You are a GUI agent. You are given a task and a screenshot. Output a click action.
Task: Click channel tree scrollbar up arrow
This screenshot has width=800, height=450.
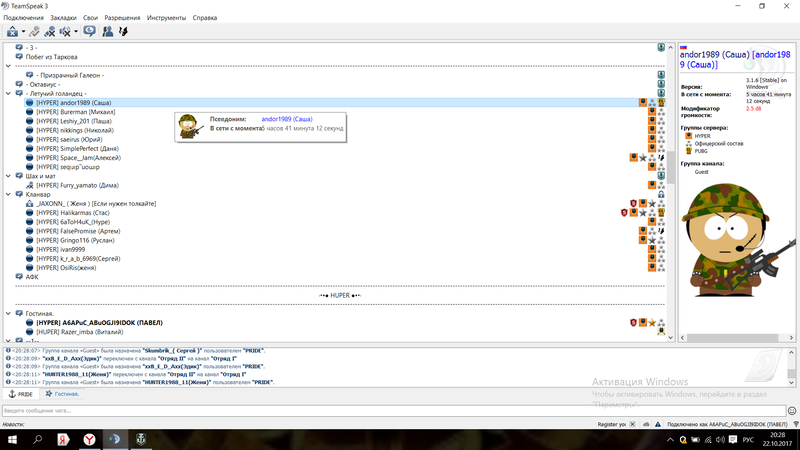670,47
